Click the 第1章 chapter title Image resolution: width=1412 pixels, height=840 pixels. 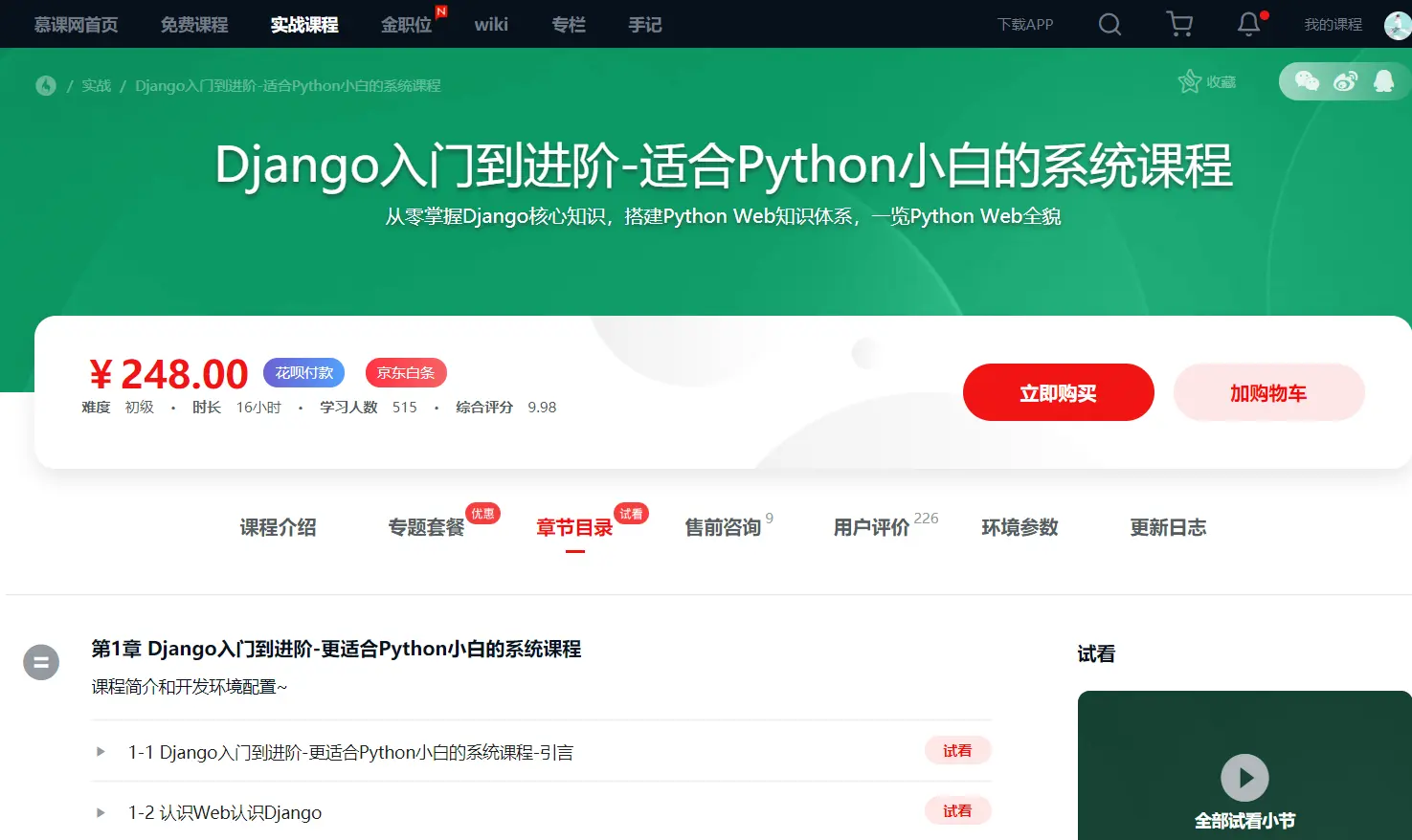[336, 649]
